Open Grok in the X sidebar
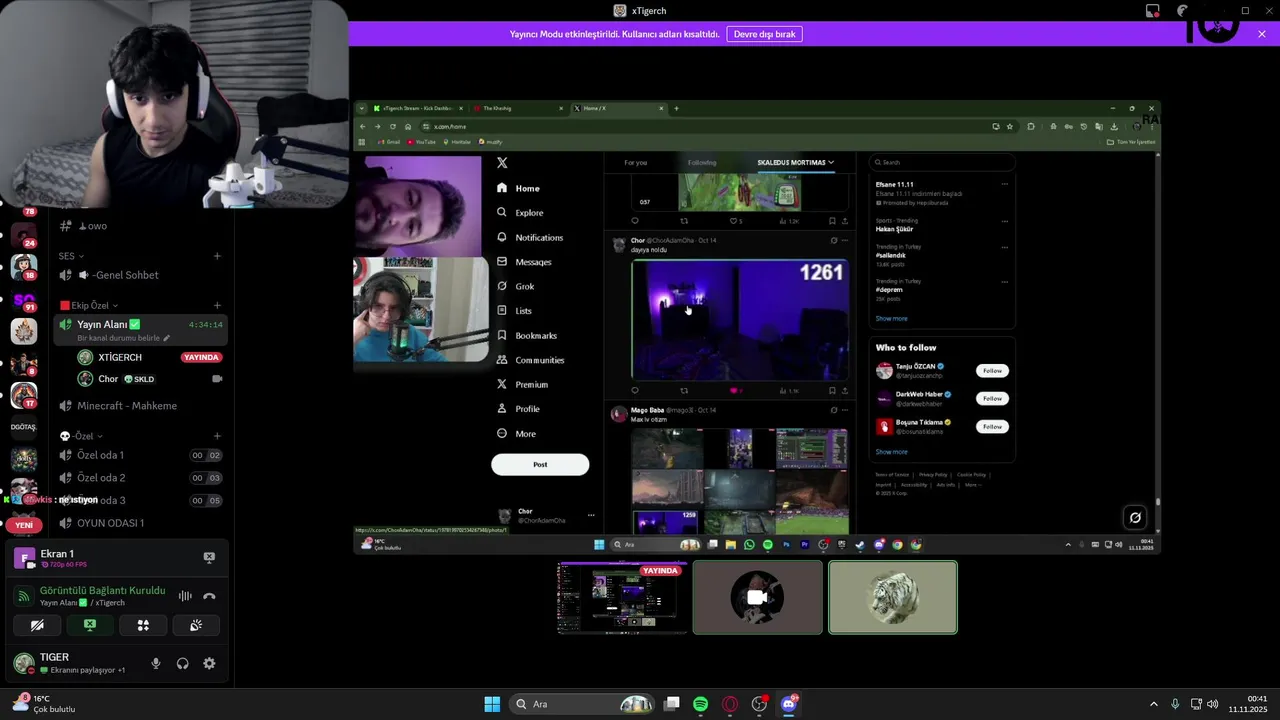The height and width of the screenshot is (720, 1280). 516,286
